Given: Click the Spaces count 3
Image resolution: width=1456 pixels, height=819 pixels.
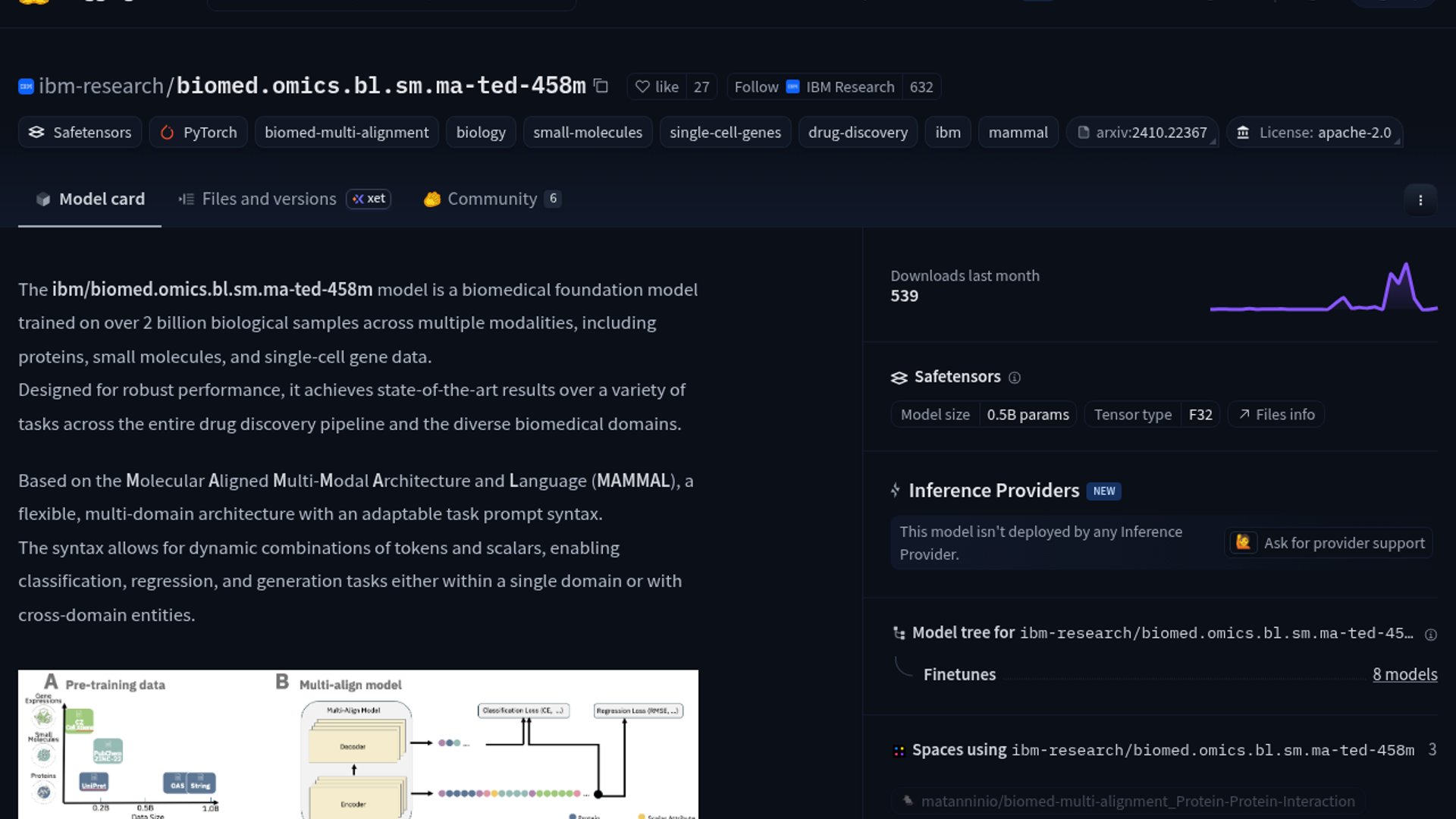Looking at the screenshot, I should [1432, 750].
